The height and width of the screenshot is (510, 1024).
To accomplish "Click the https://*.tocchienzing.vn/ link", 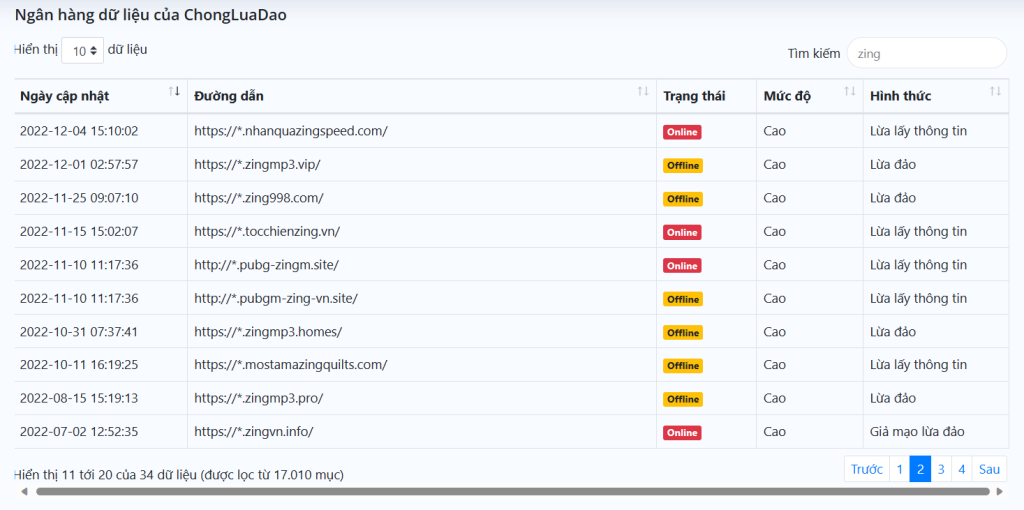I will (267, 231).
